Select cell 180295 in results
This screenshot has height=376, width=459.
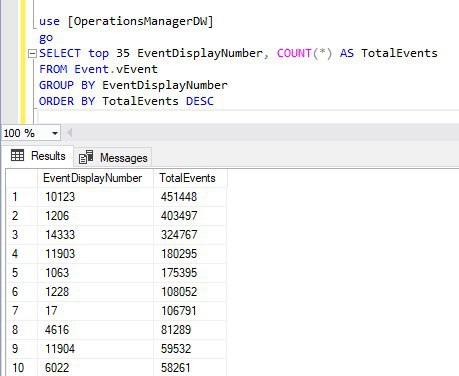click(190, 254)
